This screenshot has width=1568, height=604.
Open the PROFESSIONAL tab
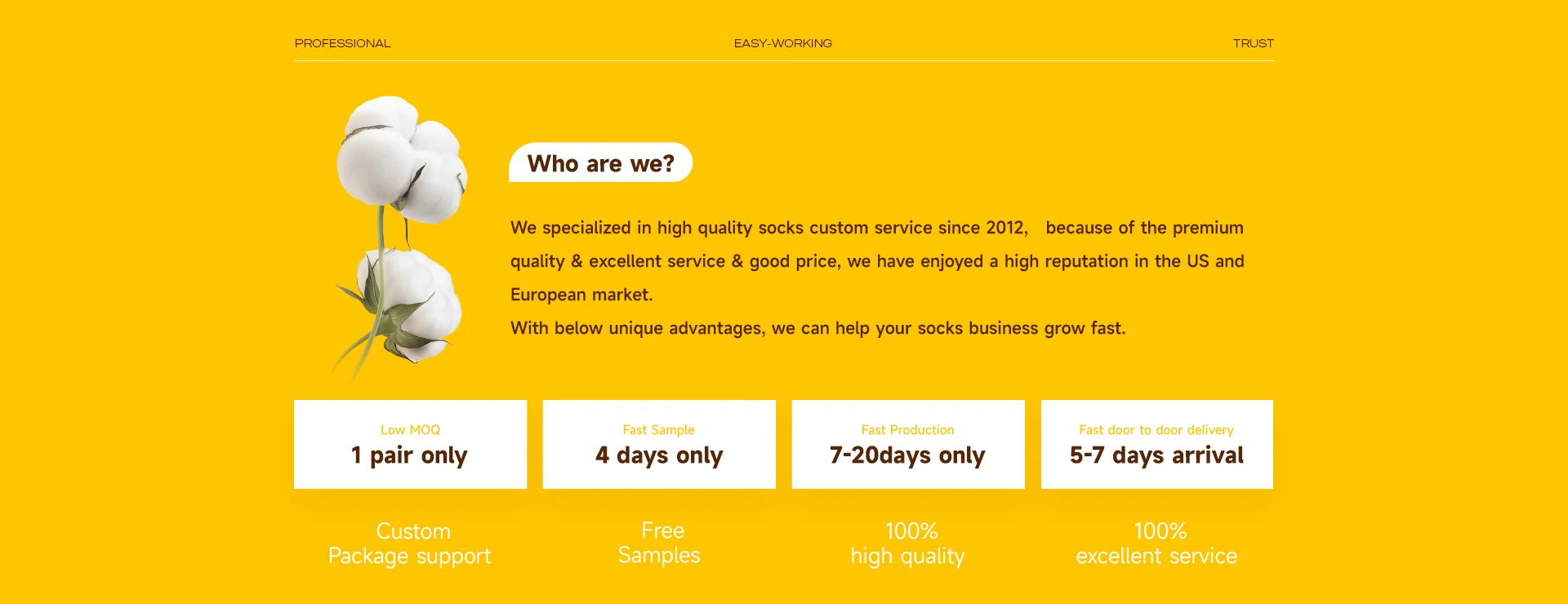pyautogui.click(x=342, y=43)
